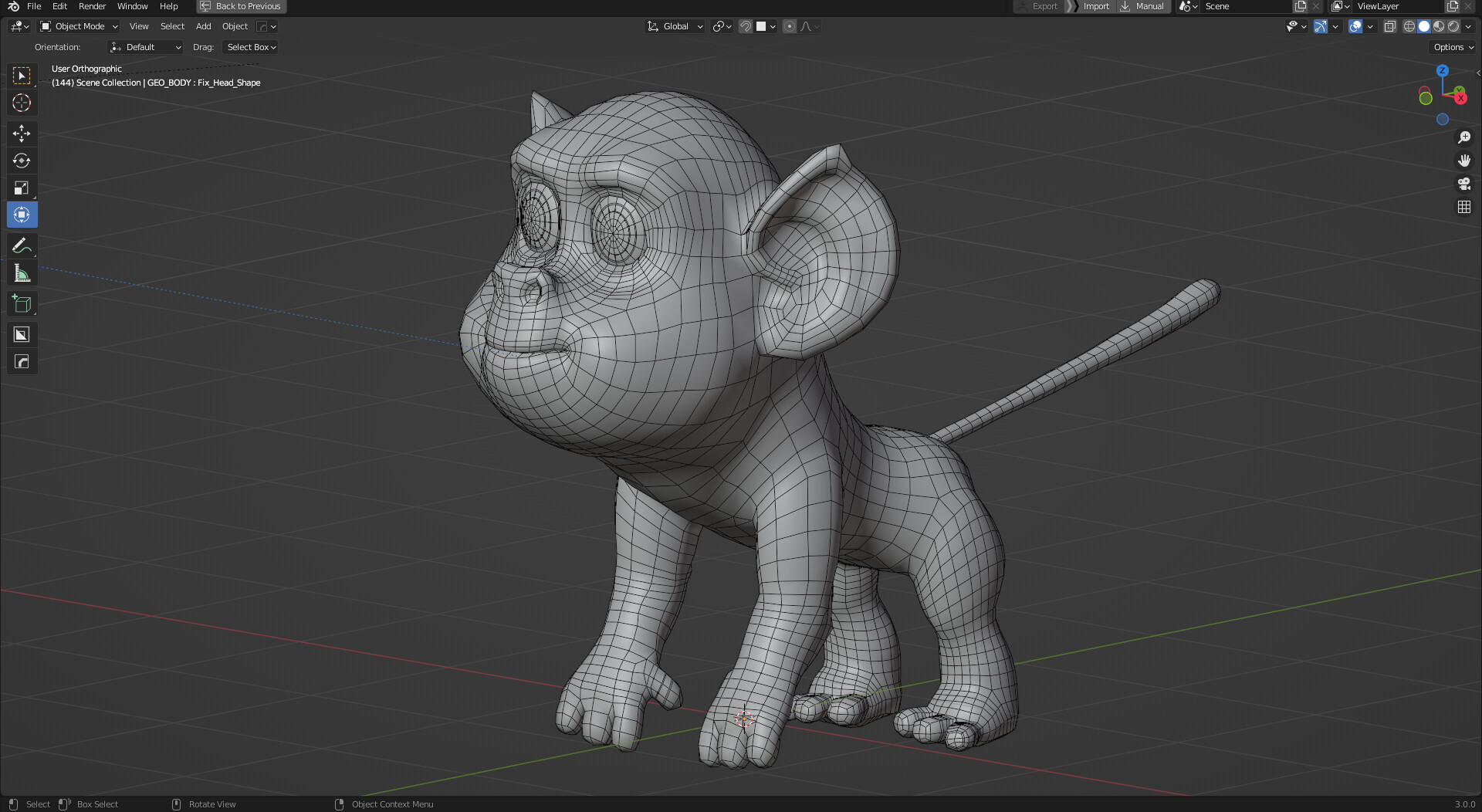The width and height of the screenshot is (1482, 812).
Task: Switch to Wireframe viewport shading
Action: click(x=1409, y=25)
